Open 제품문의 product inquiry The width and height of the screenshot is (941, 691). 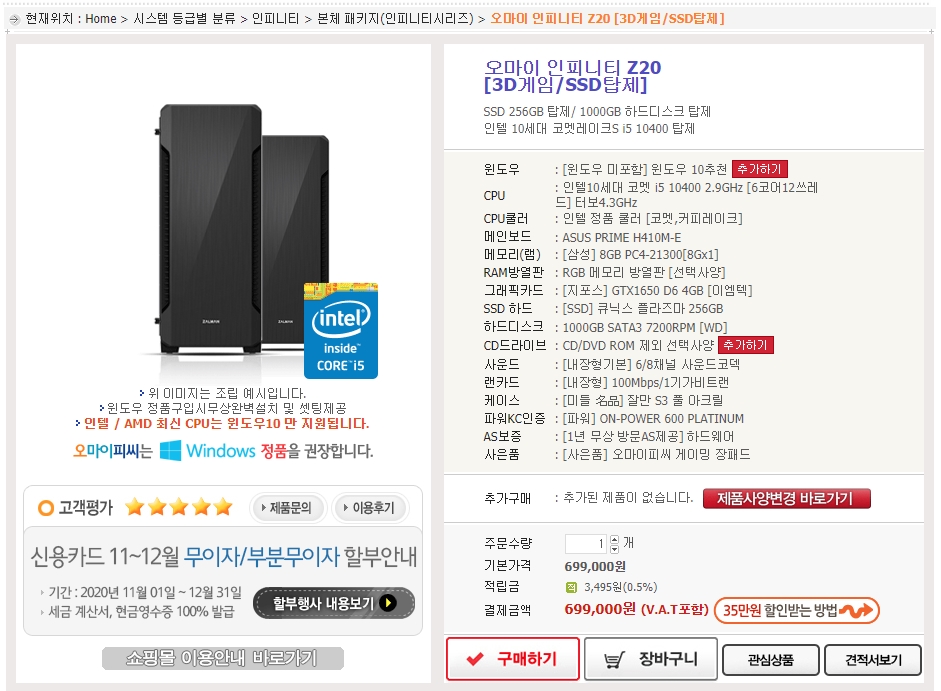click(x=287, y=508)
